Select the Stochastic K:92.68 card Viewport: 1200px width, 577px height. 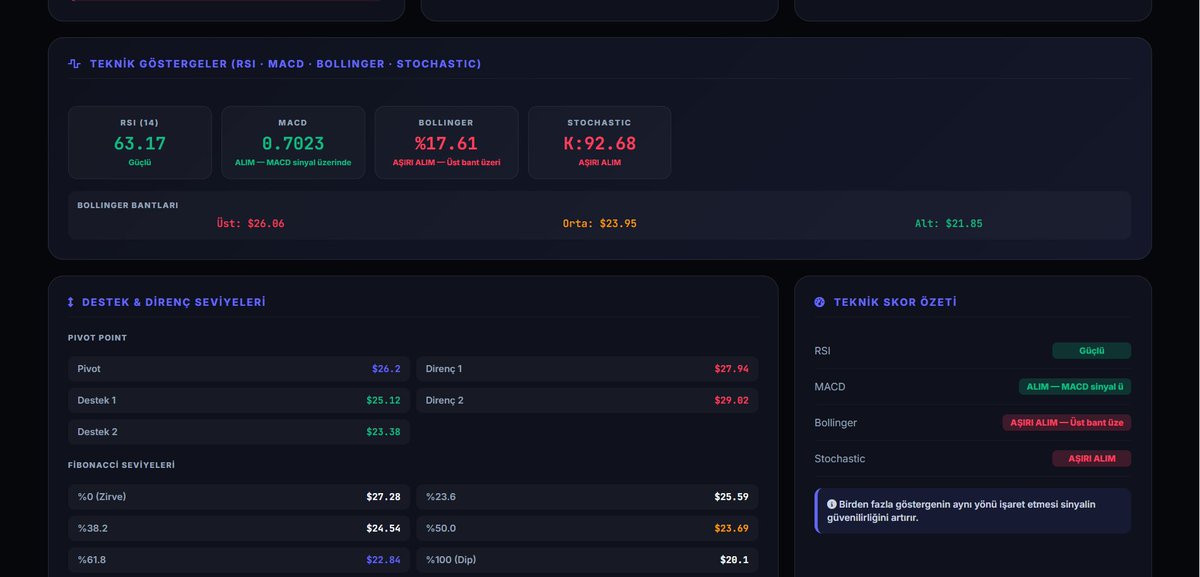tap(600, 143)
